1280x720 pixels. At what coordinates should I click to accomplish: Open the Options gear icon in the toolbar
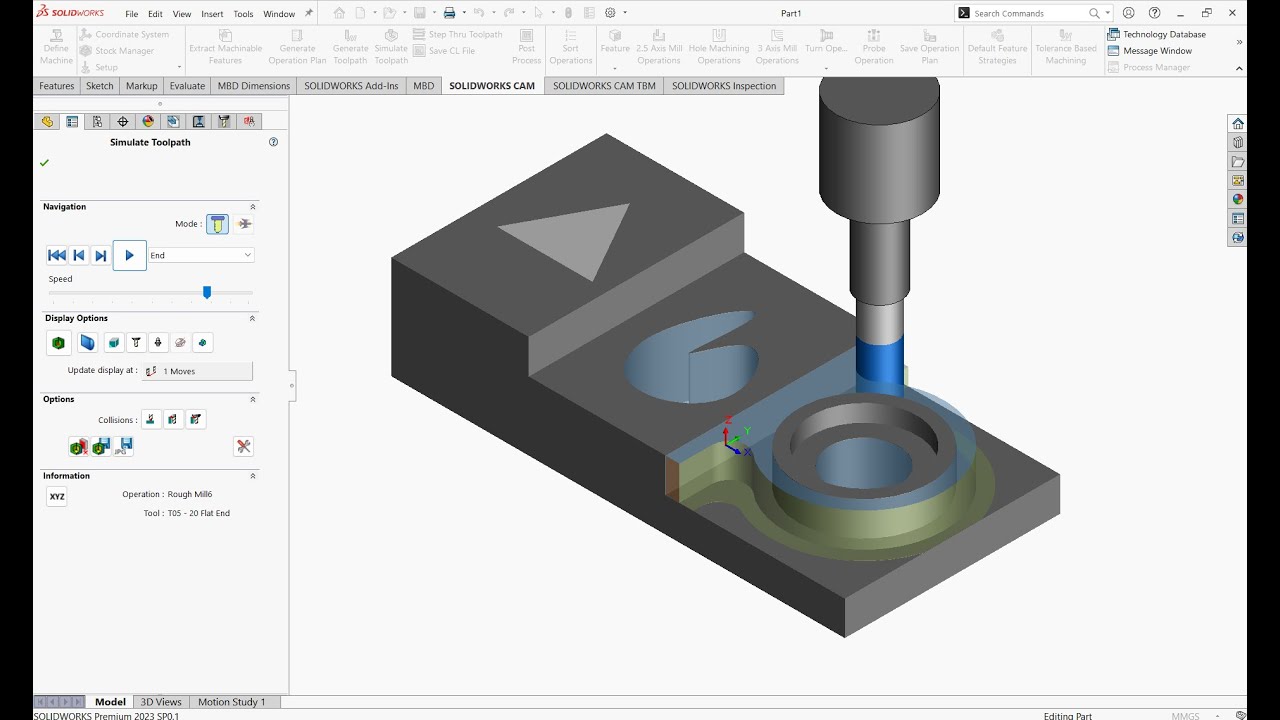click(610, 13)
